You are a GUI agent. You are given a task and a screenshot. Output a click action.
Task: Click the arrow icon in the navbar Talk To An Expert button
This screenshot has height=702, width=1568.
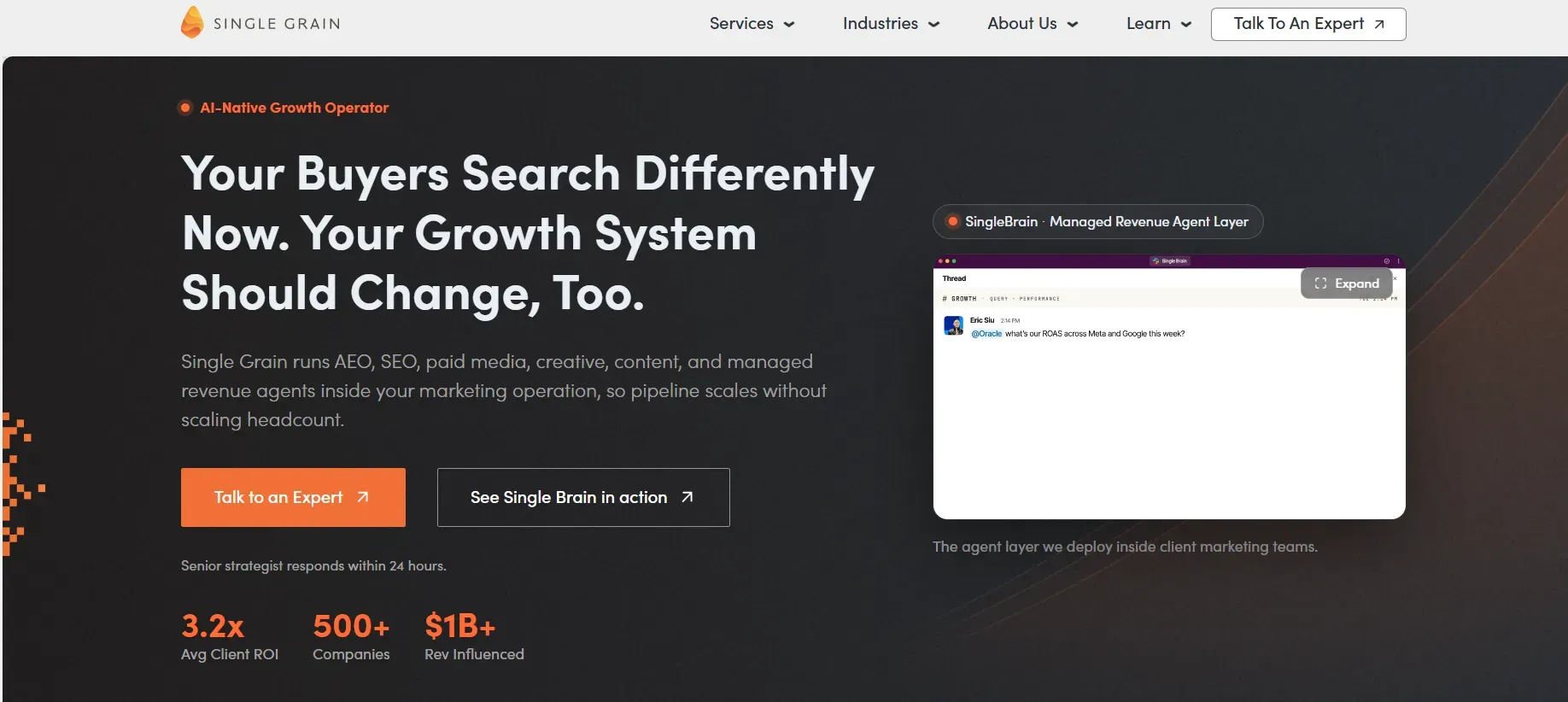click(1379, 24)
